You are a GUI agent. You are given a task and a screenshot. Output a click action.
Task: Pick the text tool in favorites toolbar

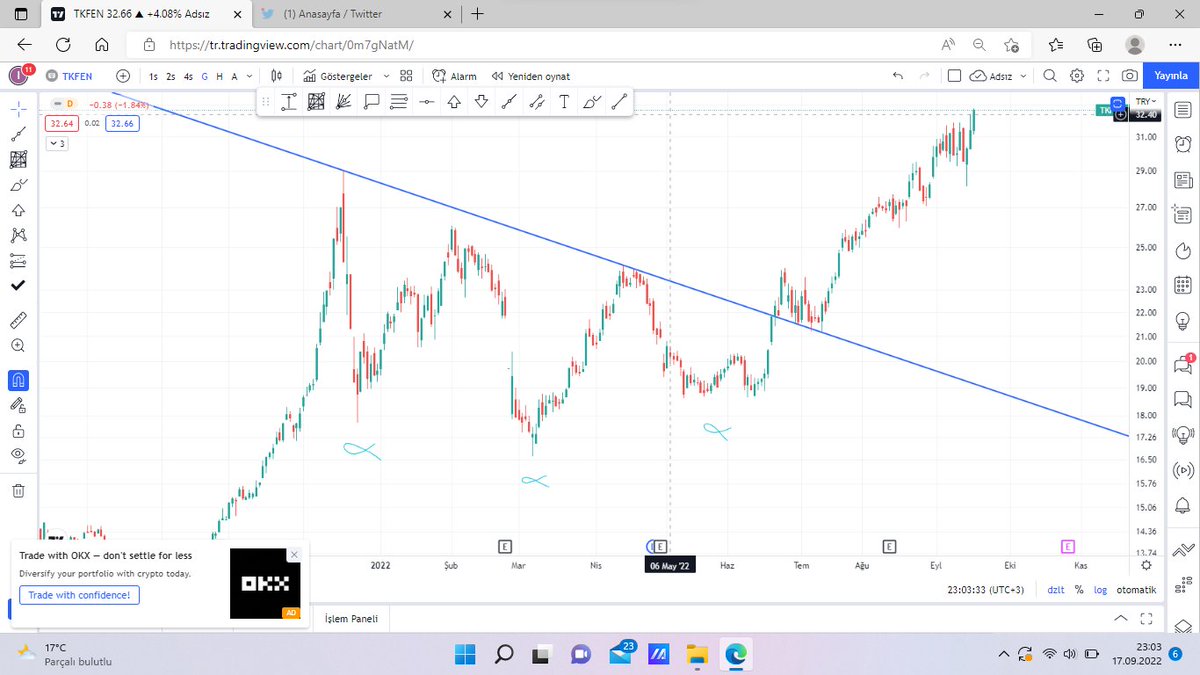(564, 101)
